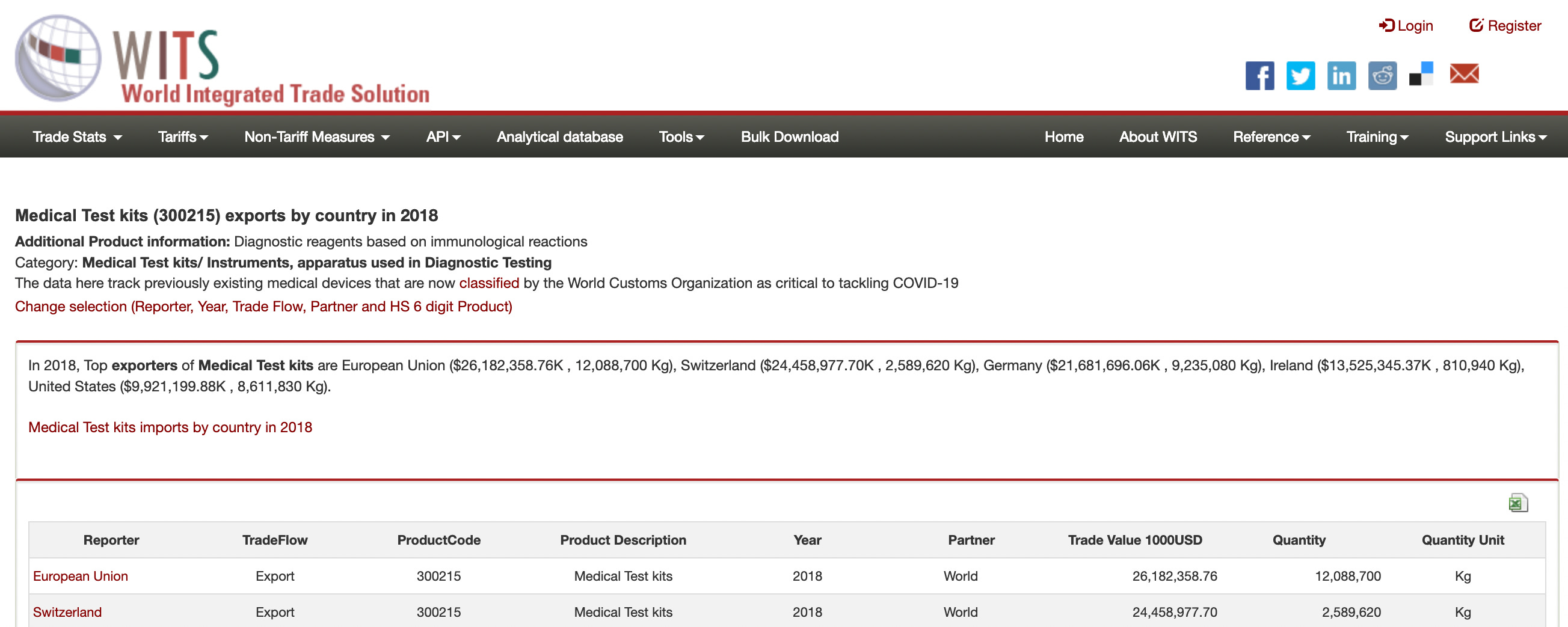Share page on Twitter
Viewport: 1568px width, 627px height.
pos(1300,76)
